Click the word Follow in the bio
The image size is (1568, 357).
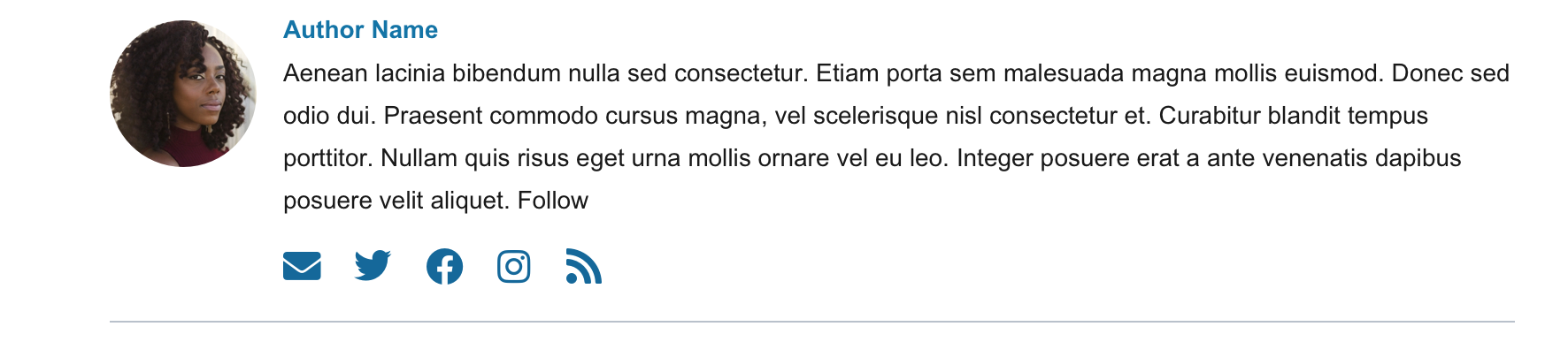click(x=553, y=201)
